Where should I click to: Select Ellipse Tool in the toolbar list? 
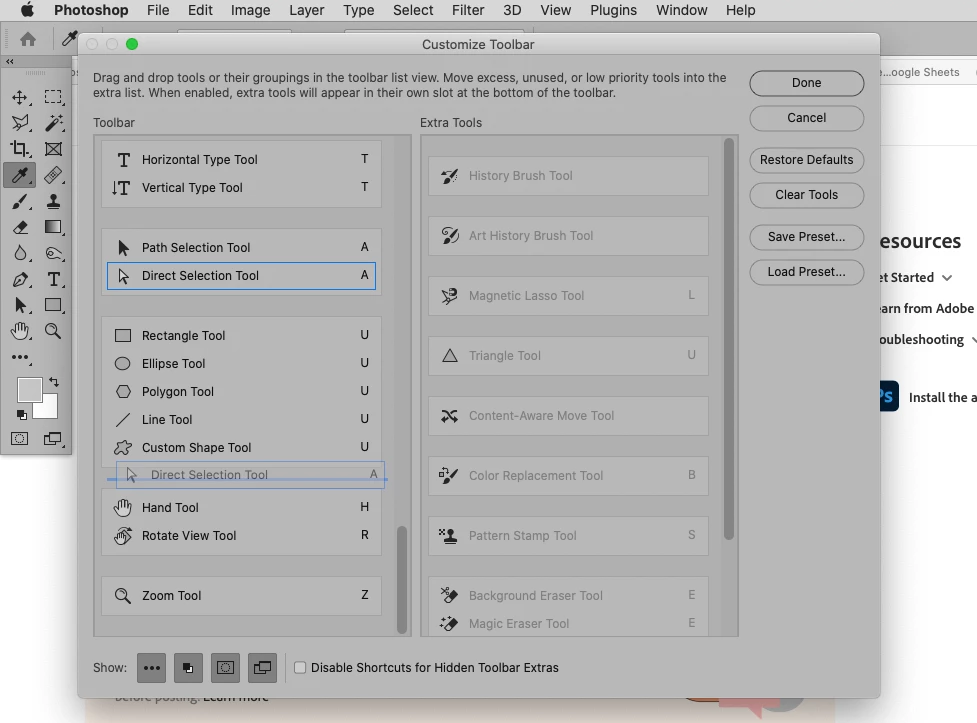click(241, 363)
